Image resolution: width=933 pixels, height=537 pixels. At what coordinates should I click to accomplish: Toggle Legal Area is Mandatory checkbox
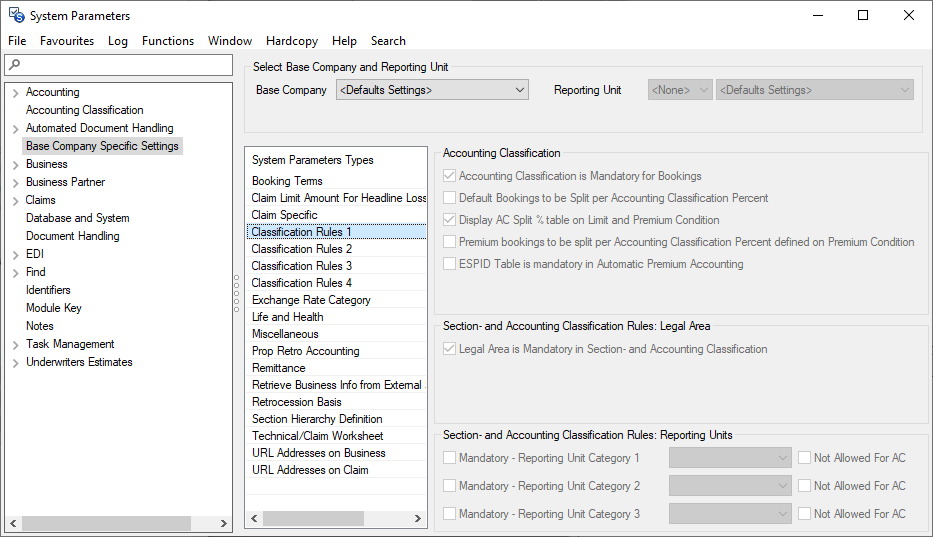coord(450,349)
